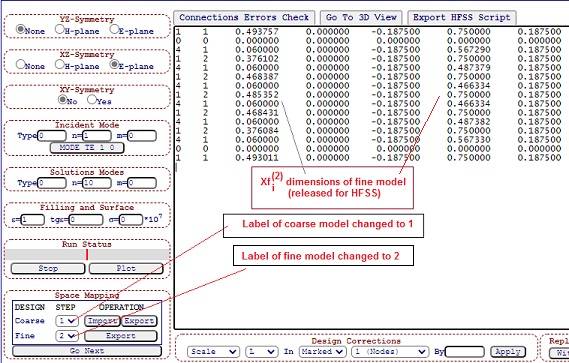This screenshot has width=569, height=363.
Task: Click the Design Corrections By input field
Action: point(465,352)
